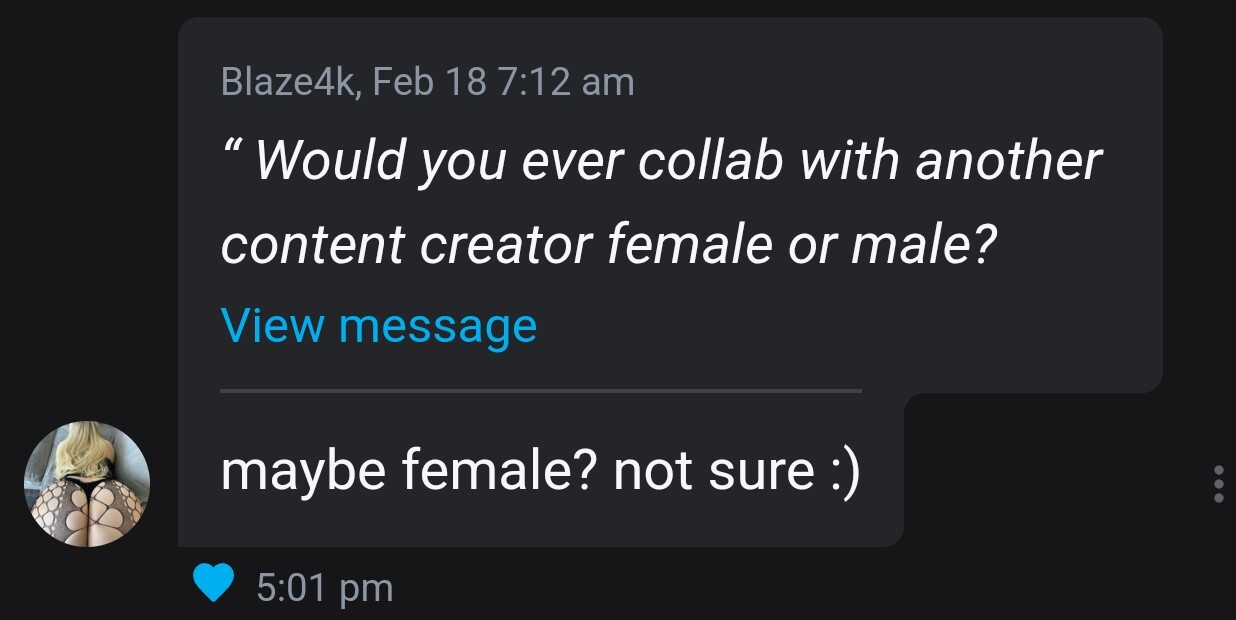This screenshot has height=620, width=1236.
Task: Click the line "content creator female or male?"
Action: [610, 243]
